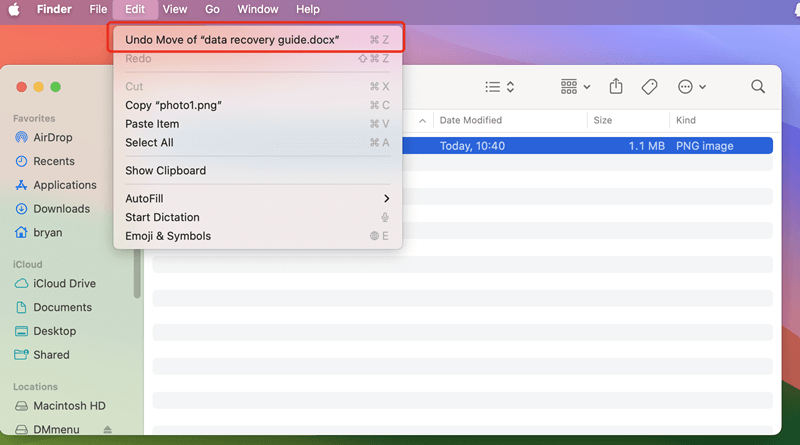Open Recents in the Finder sidebar

pyautogui.click(x=45, y=161)
